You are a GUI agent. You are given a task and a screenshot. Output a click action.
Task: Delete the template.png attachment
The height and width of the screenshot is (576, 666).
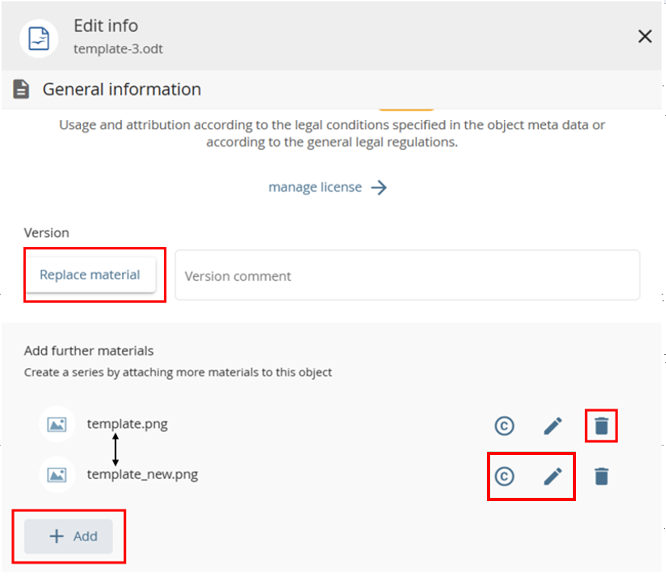pos(601,426)
